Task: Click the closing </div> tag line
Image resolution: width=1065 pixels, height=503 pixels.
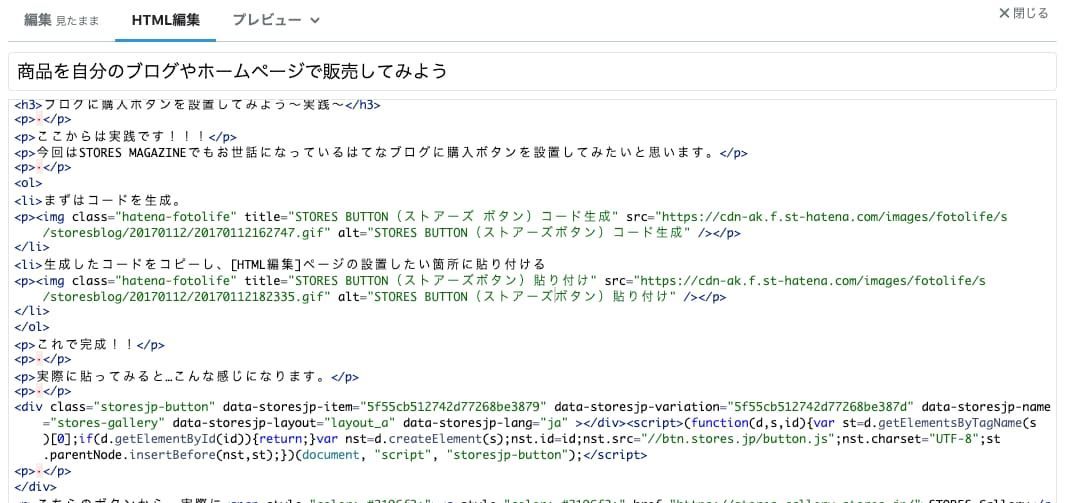Action: pyautogui.click(x=36, y=488)
